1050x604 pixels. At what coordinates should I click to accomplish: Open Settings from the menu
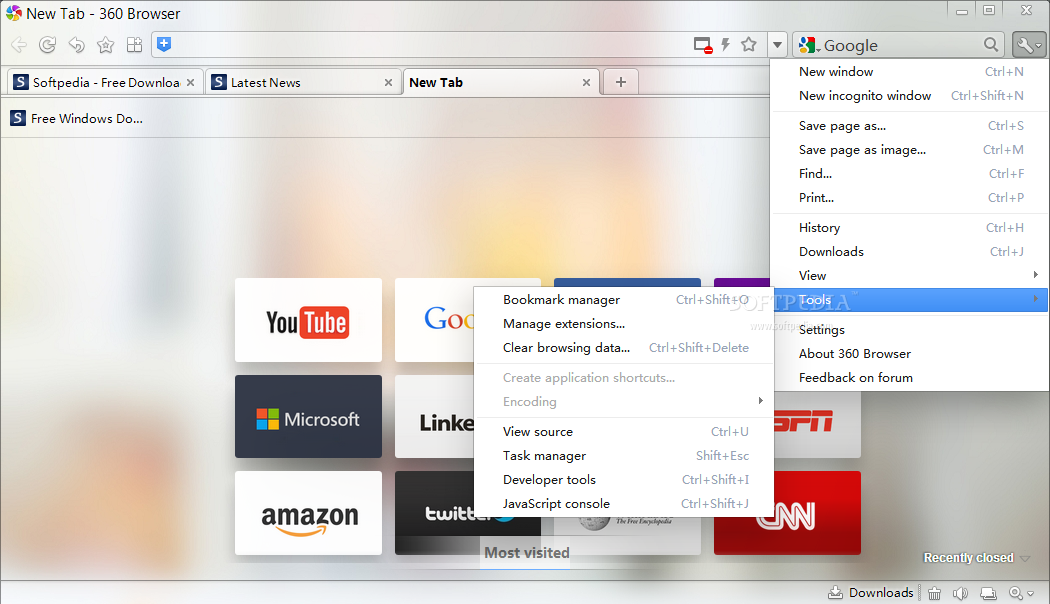point(911,330)
